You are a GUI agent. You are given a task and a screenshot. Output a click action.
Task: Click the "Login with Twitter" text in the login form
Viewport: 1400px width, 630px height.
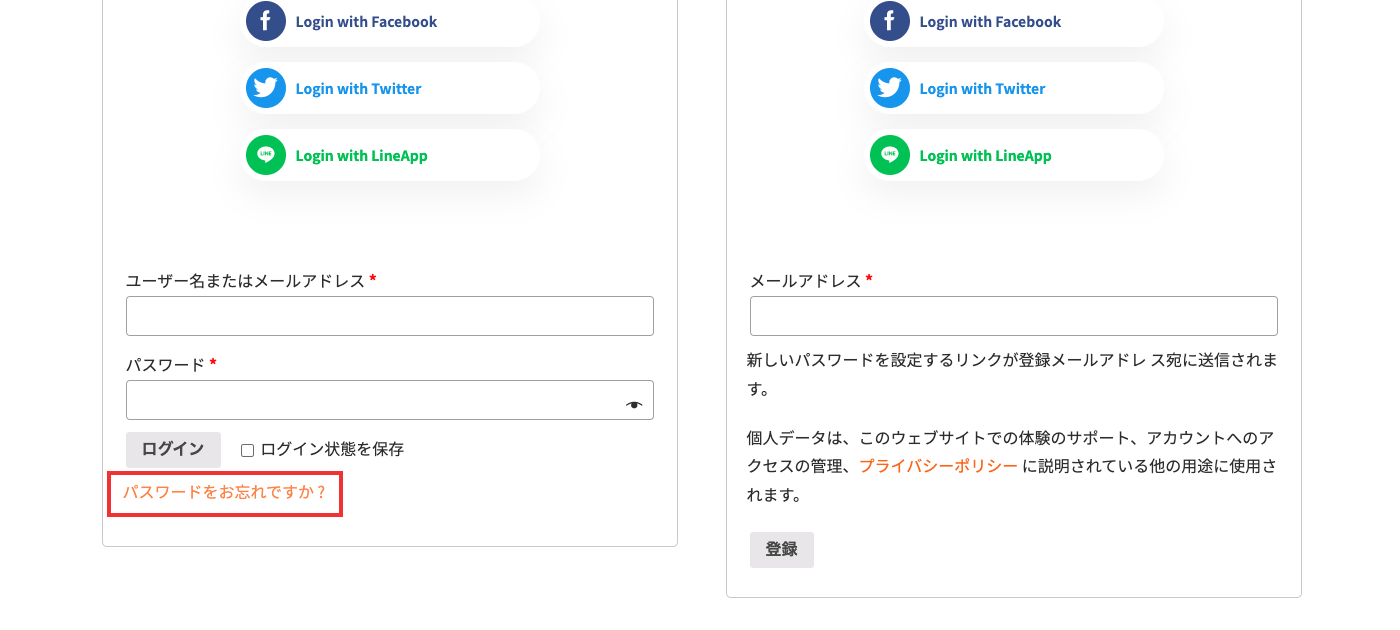tap(358, 88)
